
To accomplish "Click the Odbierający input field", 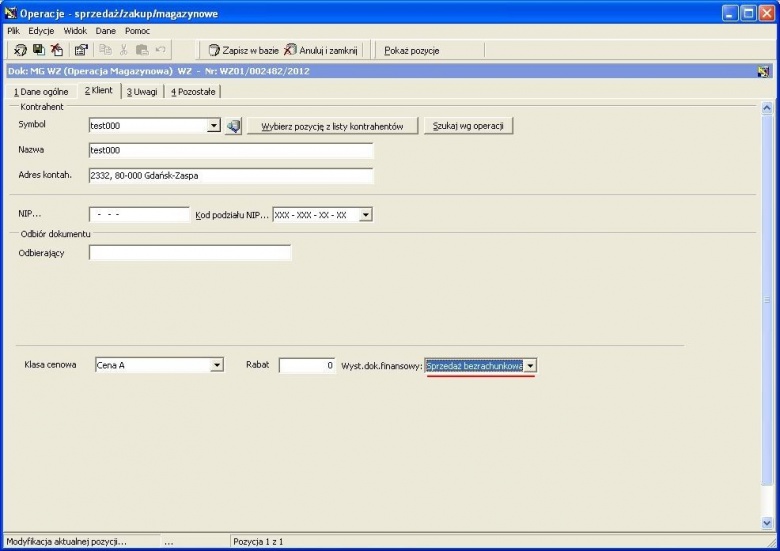I will 190,253.
